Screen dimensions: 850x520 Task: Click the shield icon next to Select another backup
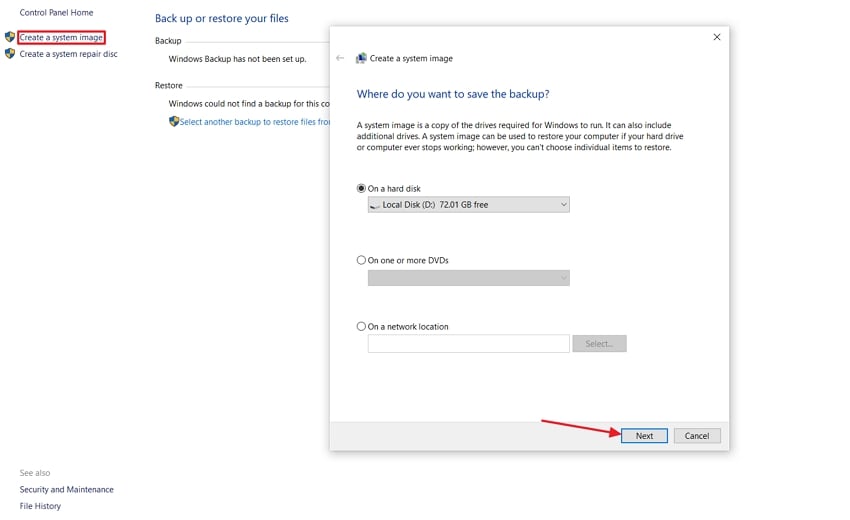(173, 121)
